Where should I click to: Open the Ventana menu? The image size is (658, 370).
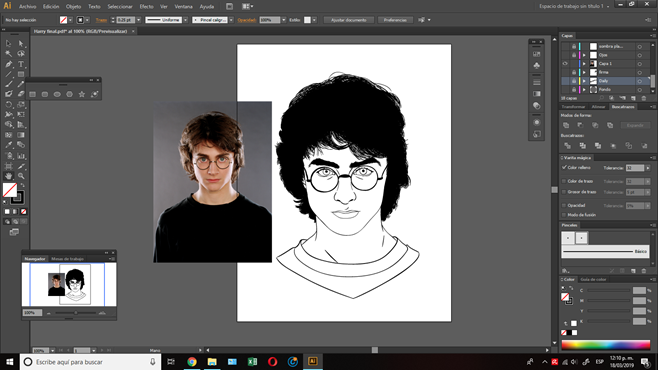tap(183, 7)
